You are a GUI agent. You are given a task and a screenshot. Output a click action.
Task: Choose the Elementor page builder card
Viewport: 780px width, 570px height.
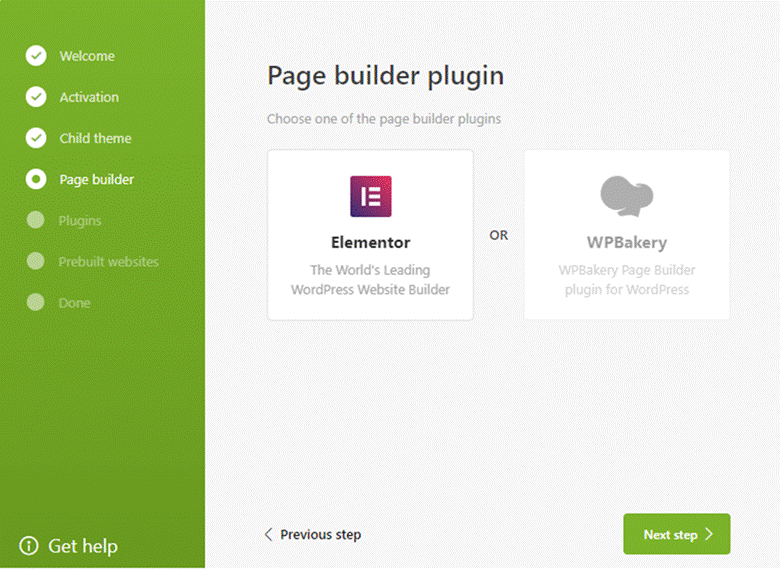pos(371,235)
